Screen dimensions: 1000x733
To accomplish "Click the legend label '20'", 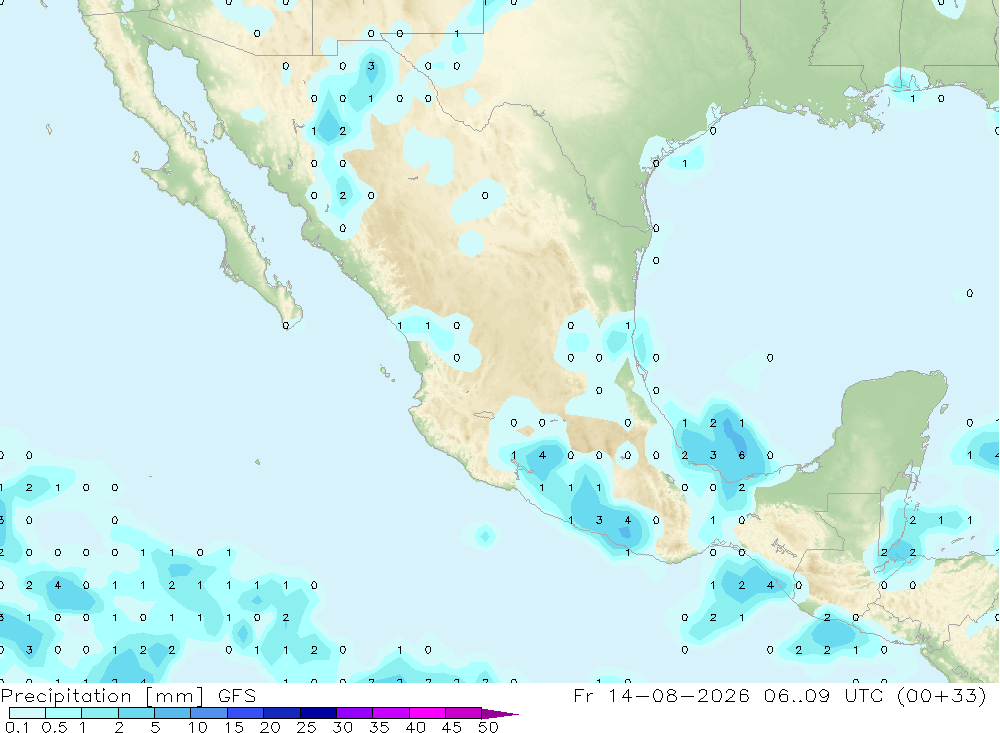I will [270, 727].
